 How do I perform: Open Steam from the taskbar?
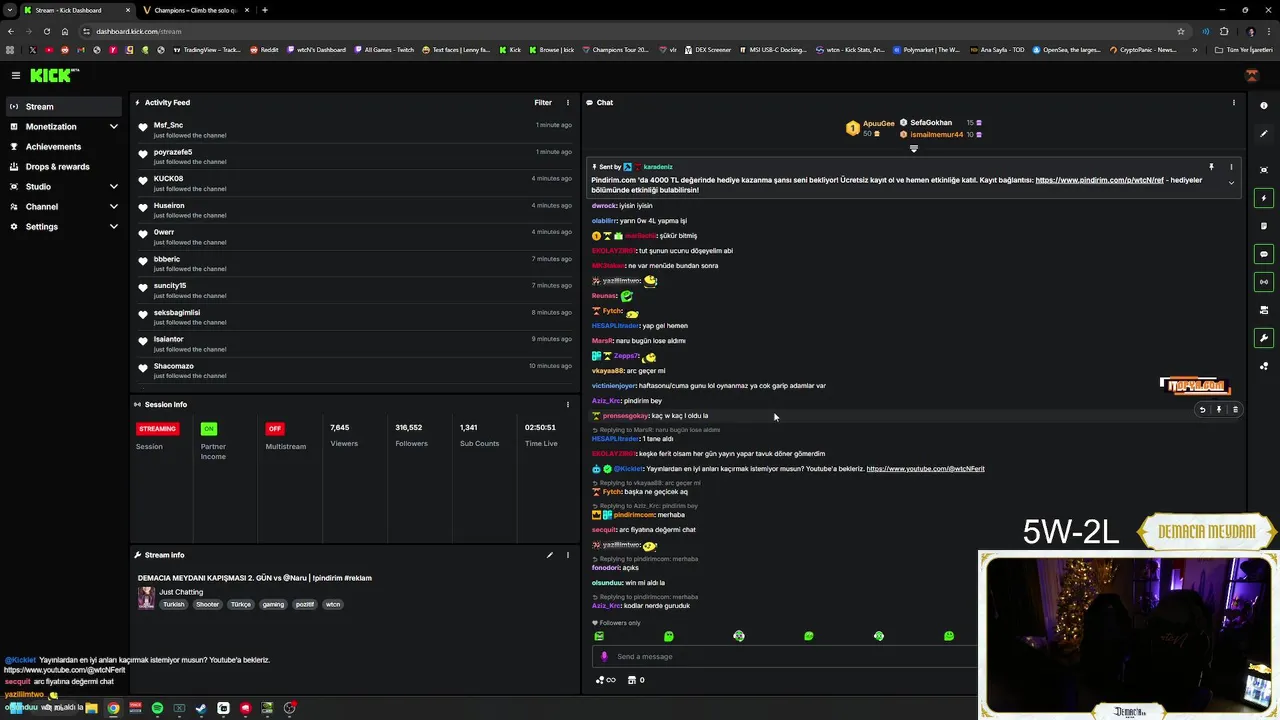click(201, 708)
